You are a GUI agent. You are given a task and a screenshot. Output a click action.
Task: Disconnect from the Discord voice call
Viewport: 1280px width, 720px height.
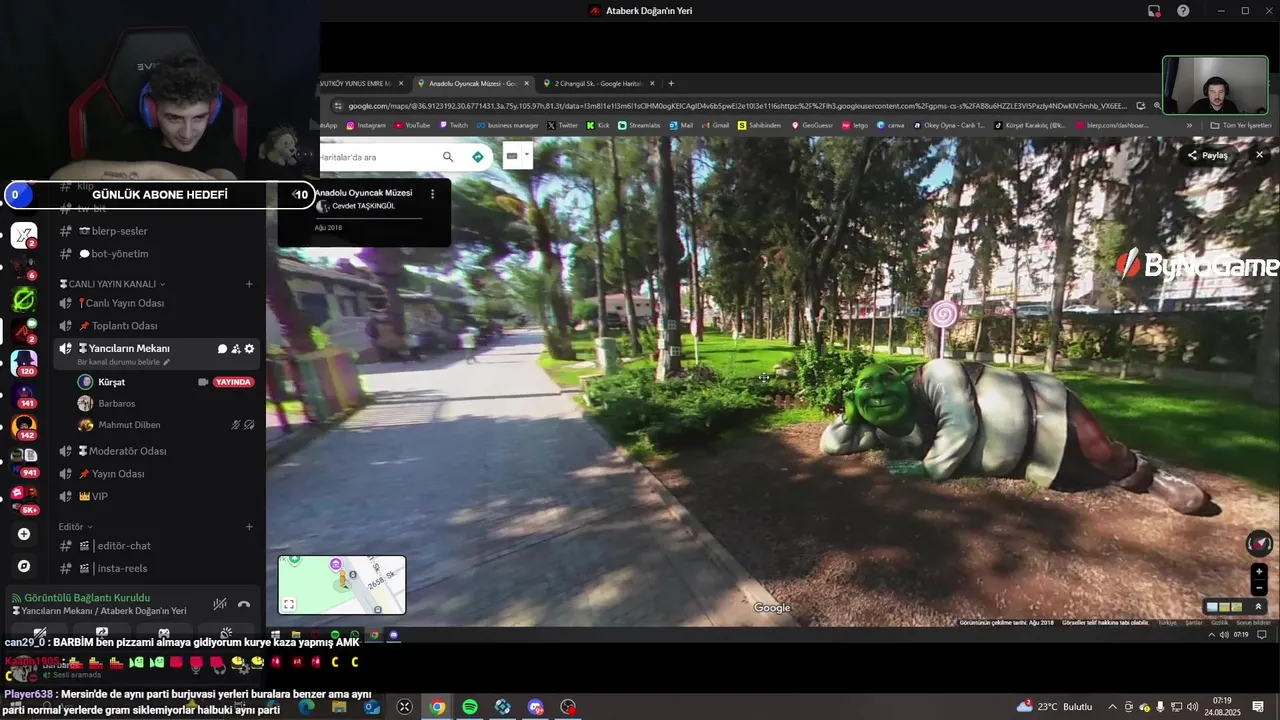[243, 604]
